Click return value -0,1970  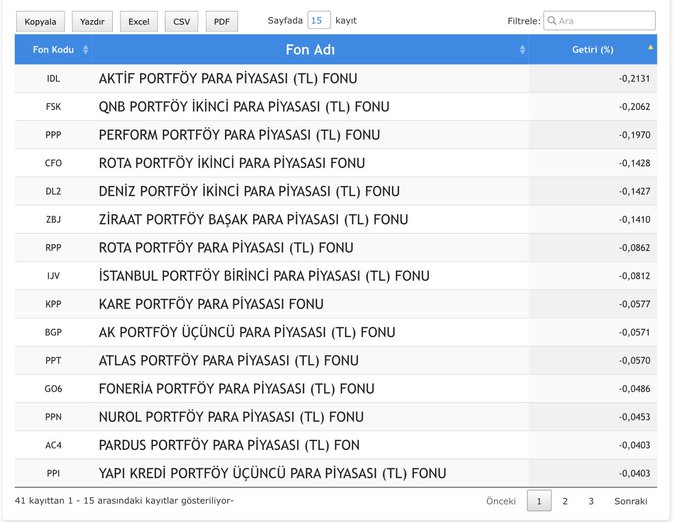634,135
